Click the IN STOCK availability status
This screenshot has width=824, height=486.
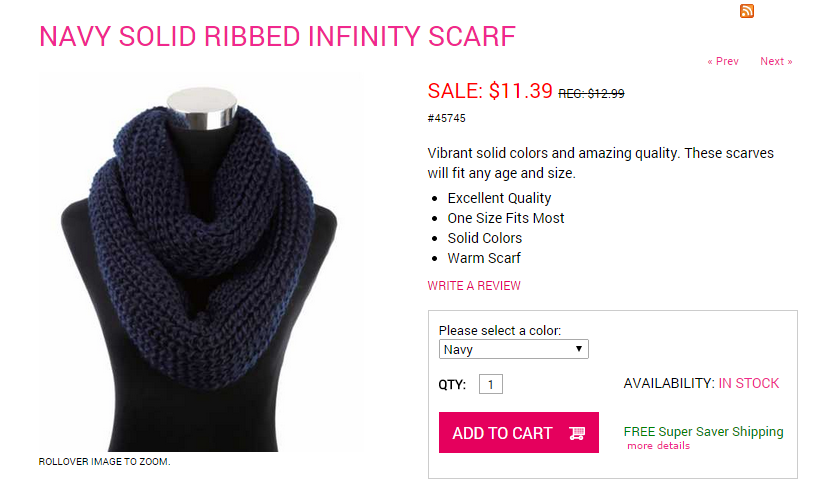(749, 383)
